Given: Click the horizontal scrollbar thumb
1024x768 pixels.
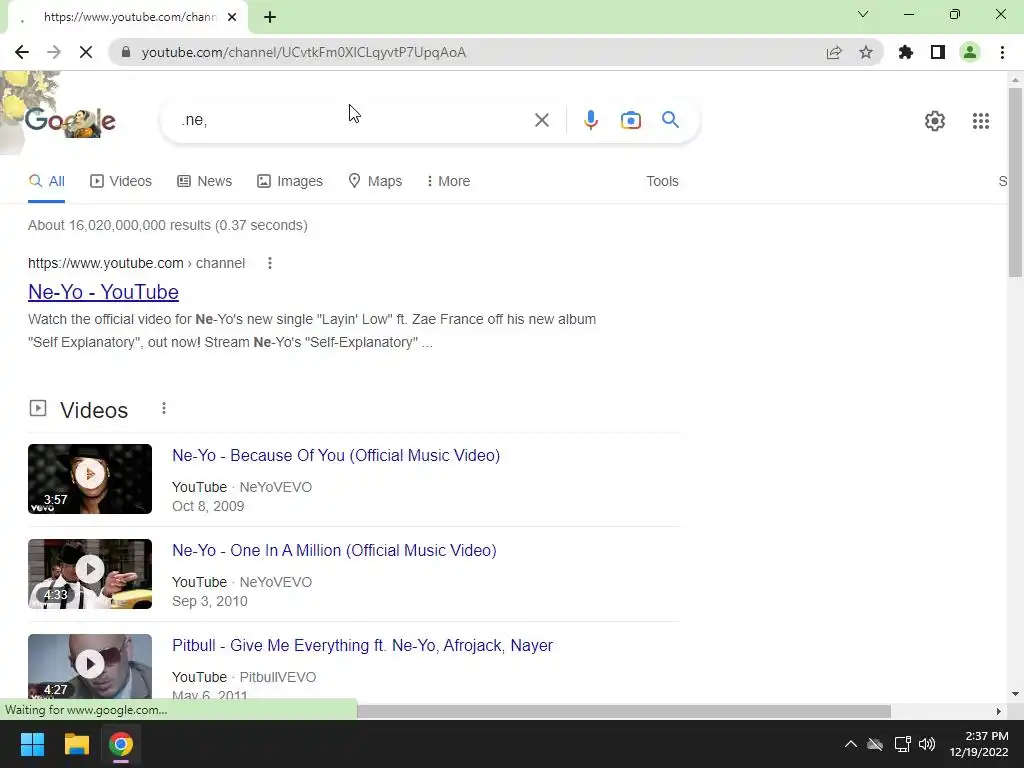Looking at the screenshot, I should [624, 711].
